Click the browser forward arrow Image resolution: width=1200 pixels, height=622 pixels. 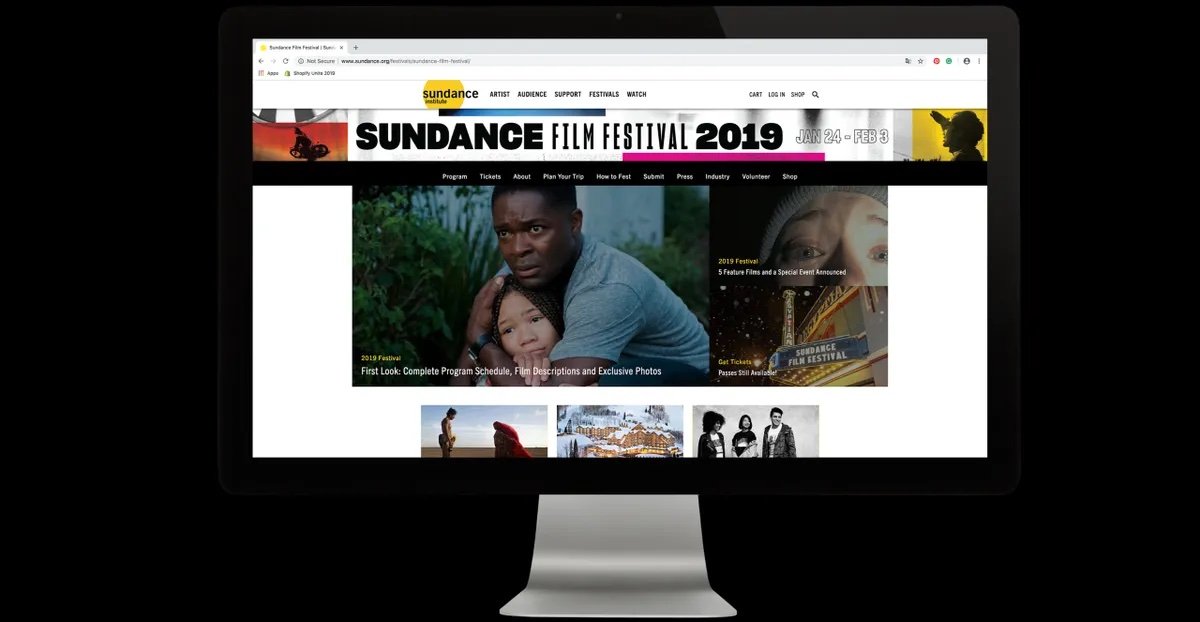click(273, 61)
